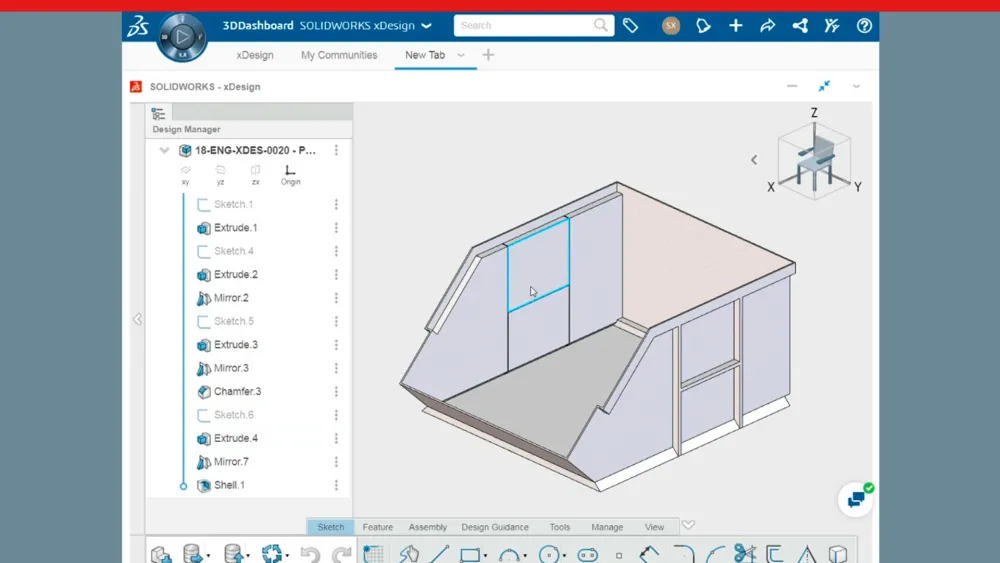Select Sketch.6 in the tree

tap(233, 415)
